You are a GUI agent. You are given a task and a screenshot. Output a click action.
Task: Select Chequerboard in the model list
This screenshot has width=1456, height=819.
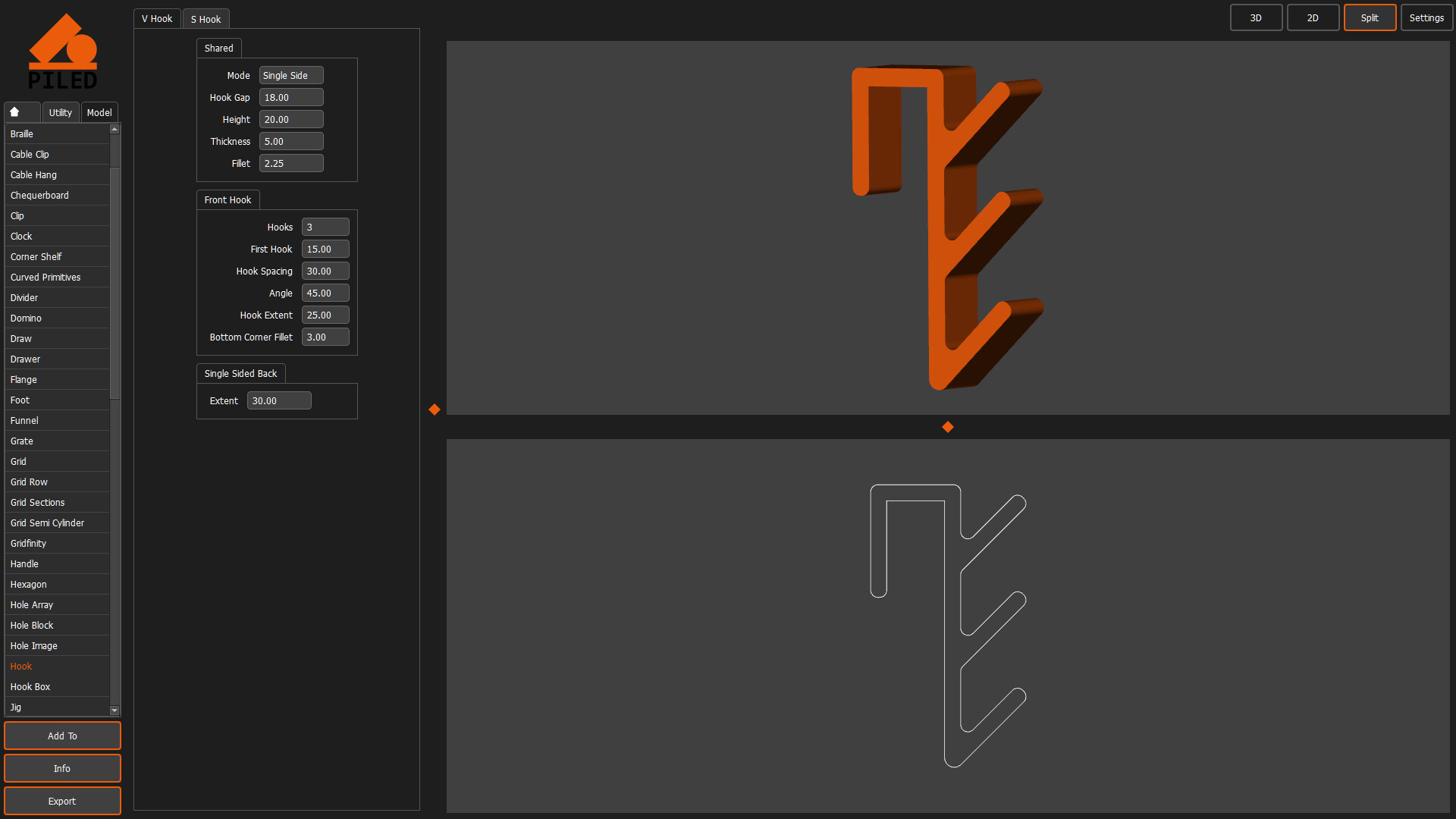(x=57, y=196)
